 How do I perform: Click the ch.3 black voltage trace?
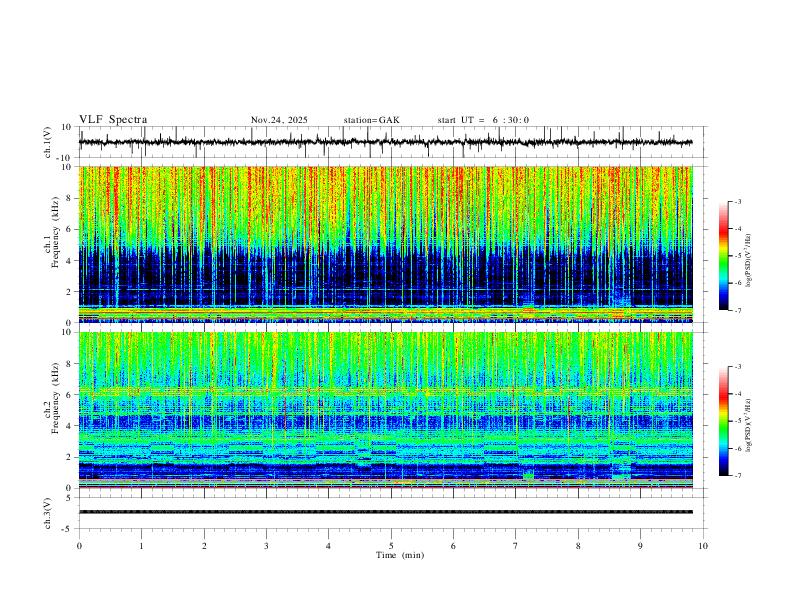tap(385, 512)
